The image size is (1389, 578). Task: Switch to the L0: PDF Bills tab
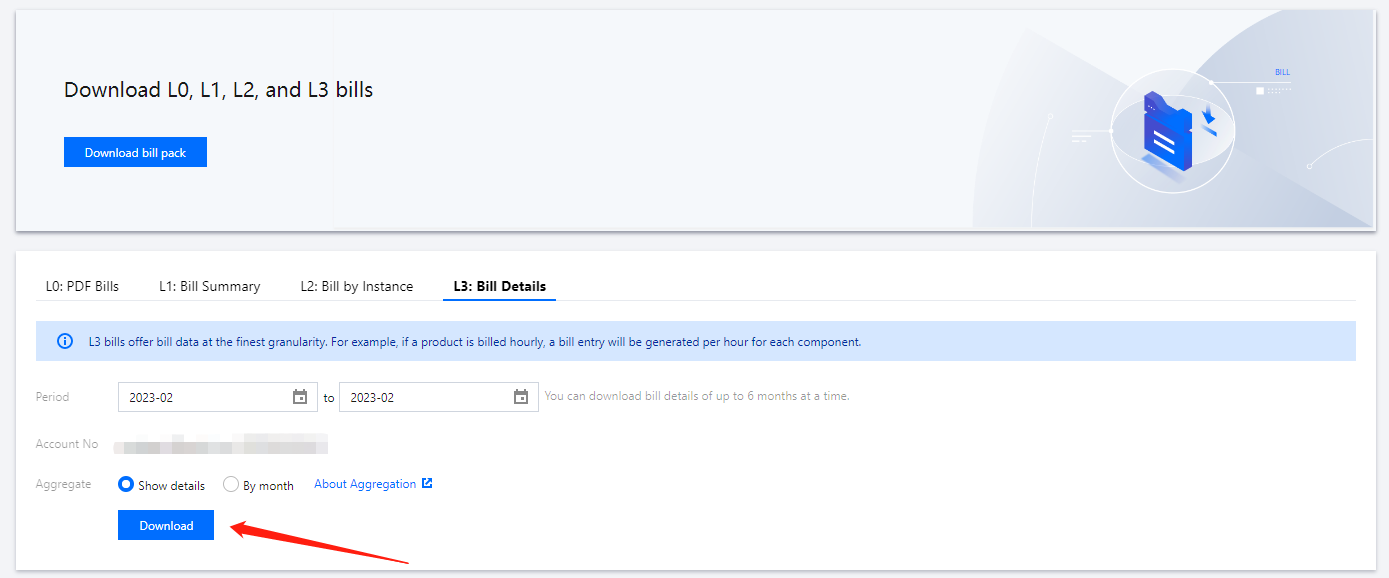pos(82,286)
